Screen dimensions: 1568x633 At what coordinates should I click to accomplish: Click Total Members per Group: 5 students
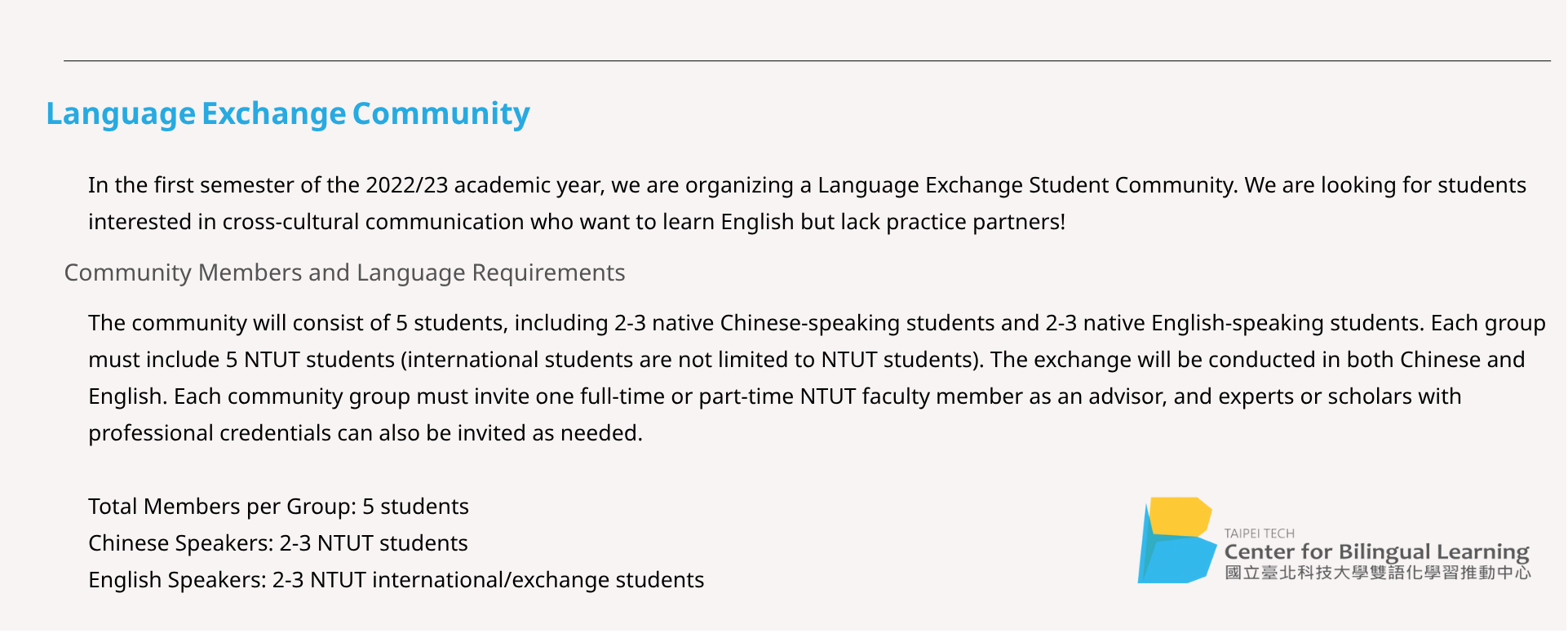[x=278, y=507]
